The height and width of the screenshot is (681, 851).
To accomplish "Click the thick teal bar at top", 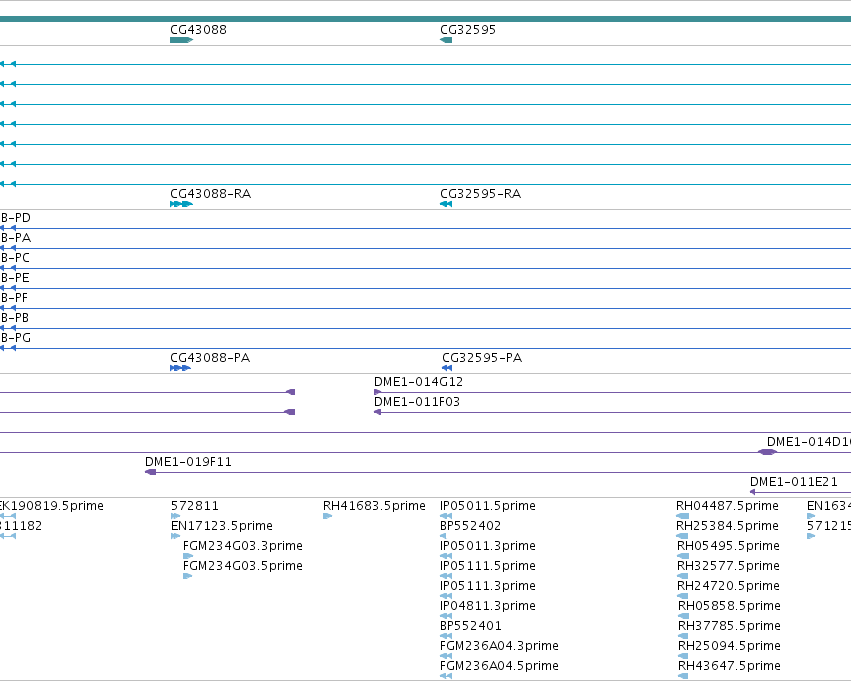I will 426,19.
